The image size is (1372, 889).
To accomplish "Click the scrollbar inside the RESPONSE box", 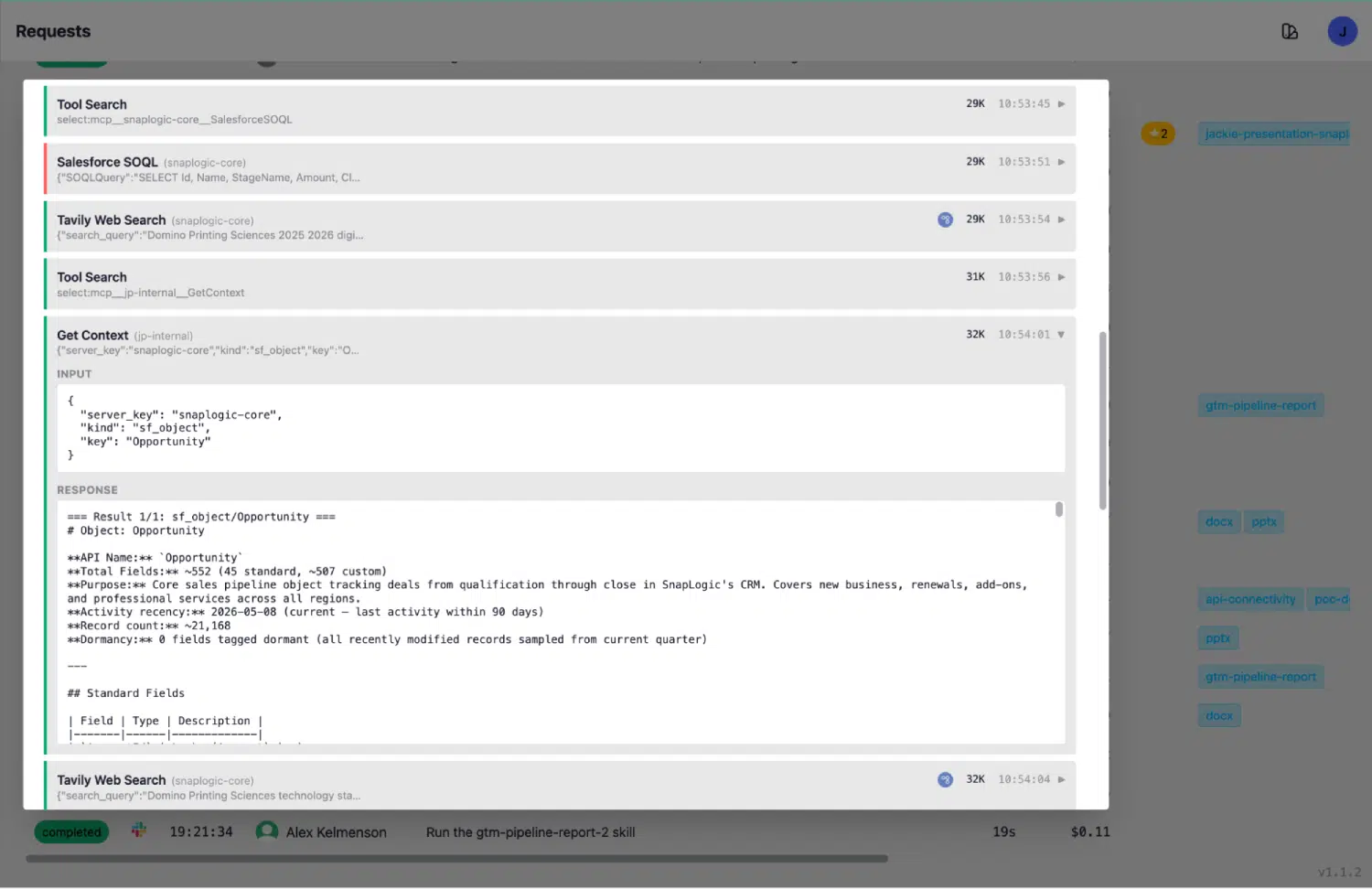I will 1058,509.
